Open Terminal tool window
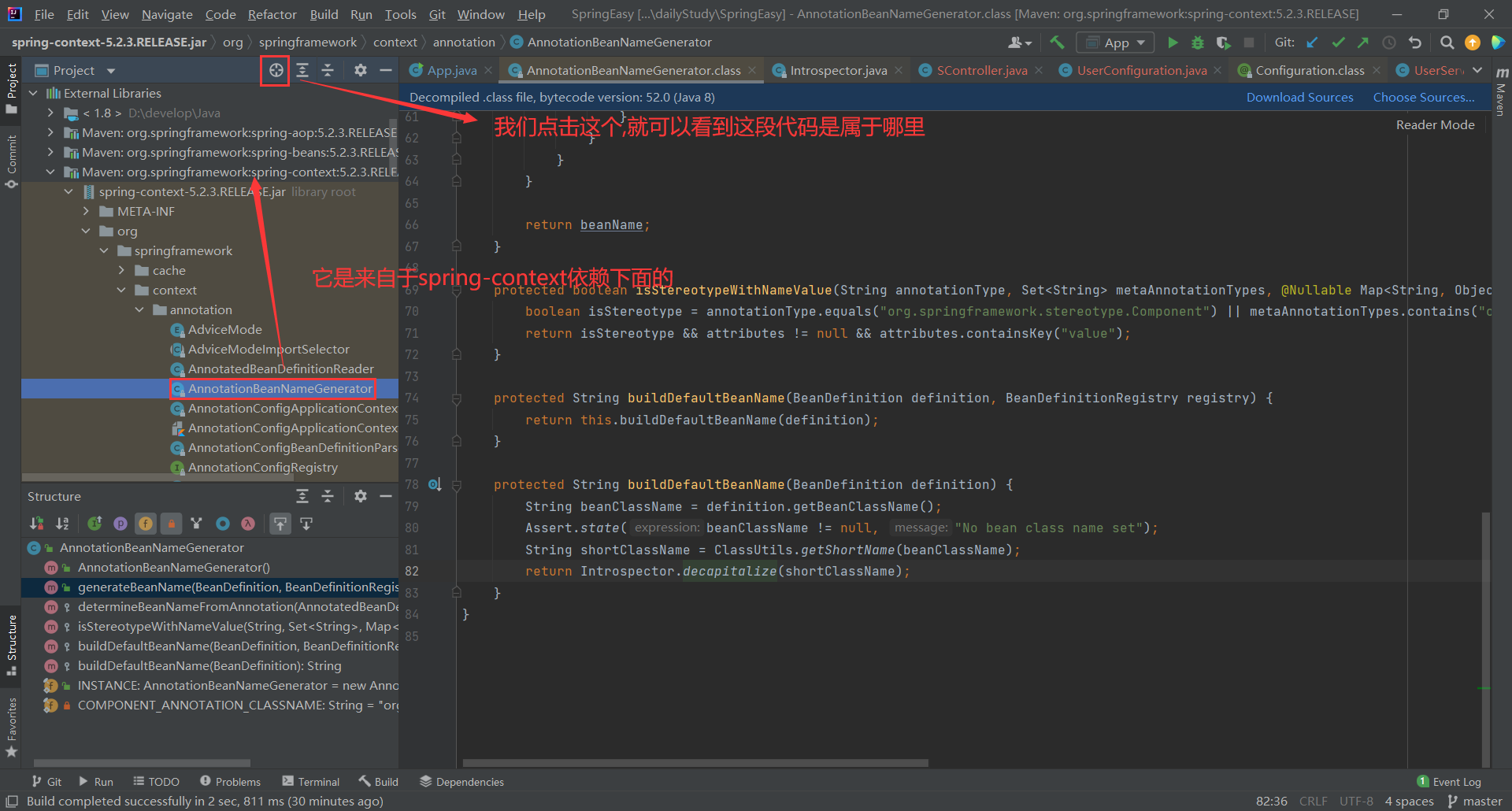1512x811 pixels. click(311, 781)
